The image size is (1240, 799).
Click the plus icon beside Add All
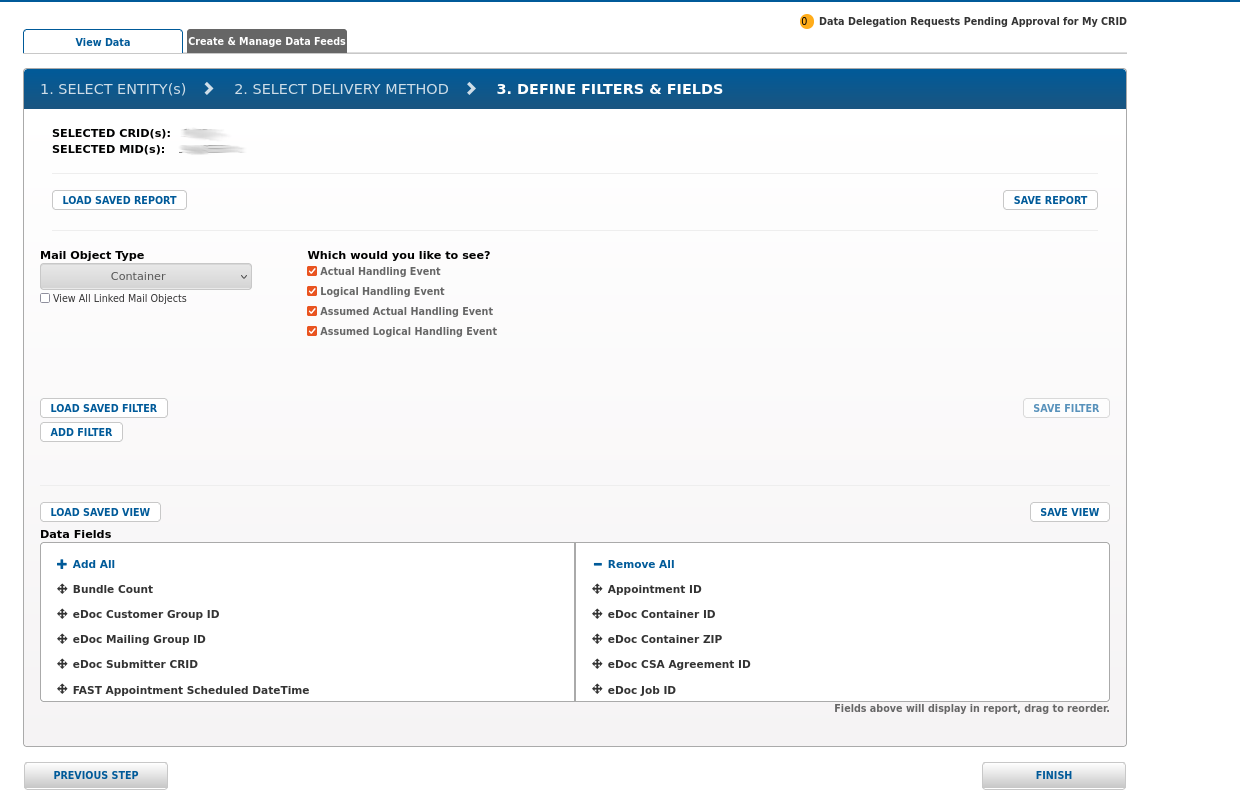(x=62, y=565)
